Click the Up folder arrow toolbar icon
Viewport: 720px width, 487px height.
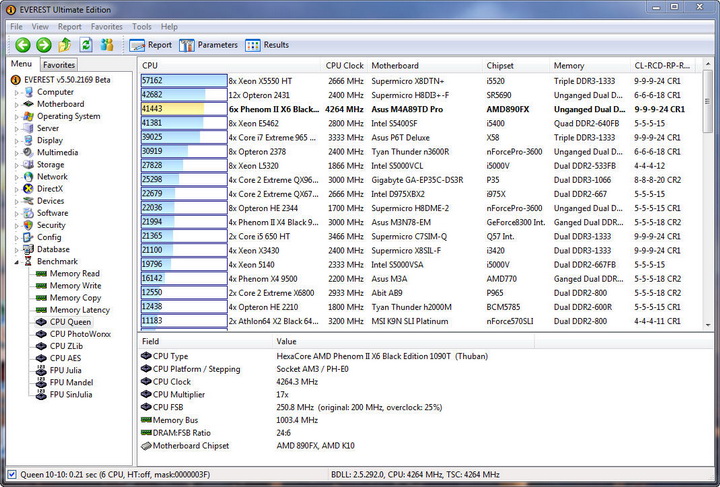pyautogui.click(x=64, y=45)
